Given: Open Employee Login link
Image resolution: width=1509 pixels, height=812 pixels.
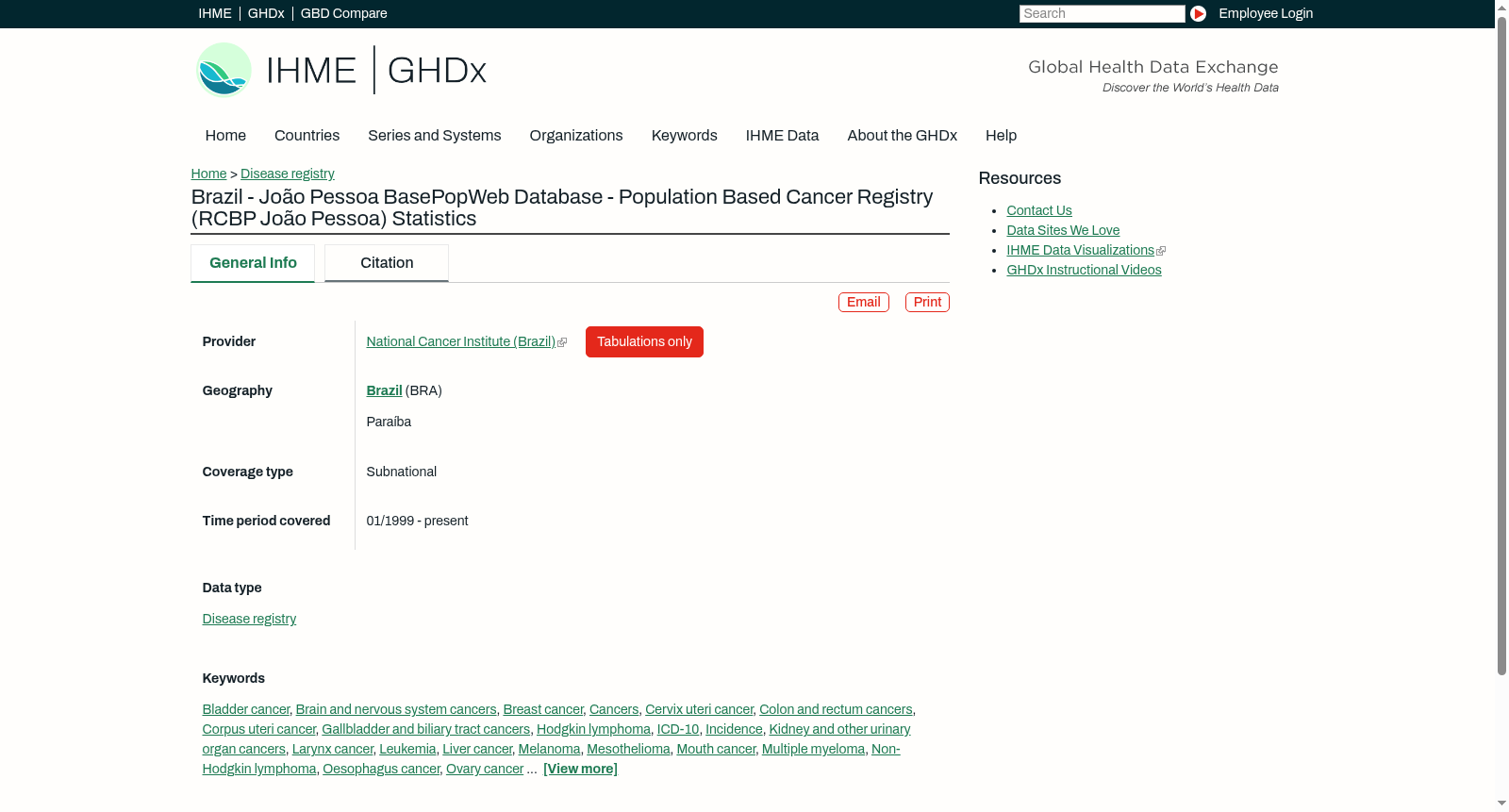Looking at the screenshot, I should [1266, 13].
